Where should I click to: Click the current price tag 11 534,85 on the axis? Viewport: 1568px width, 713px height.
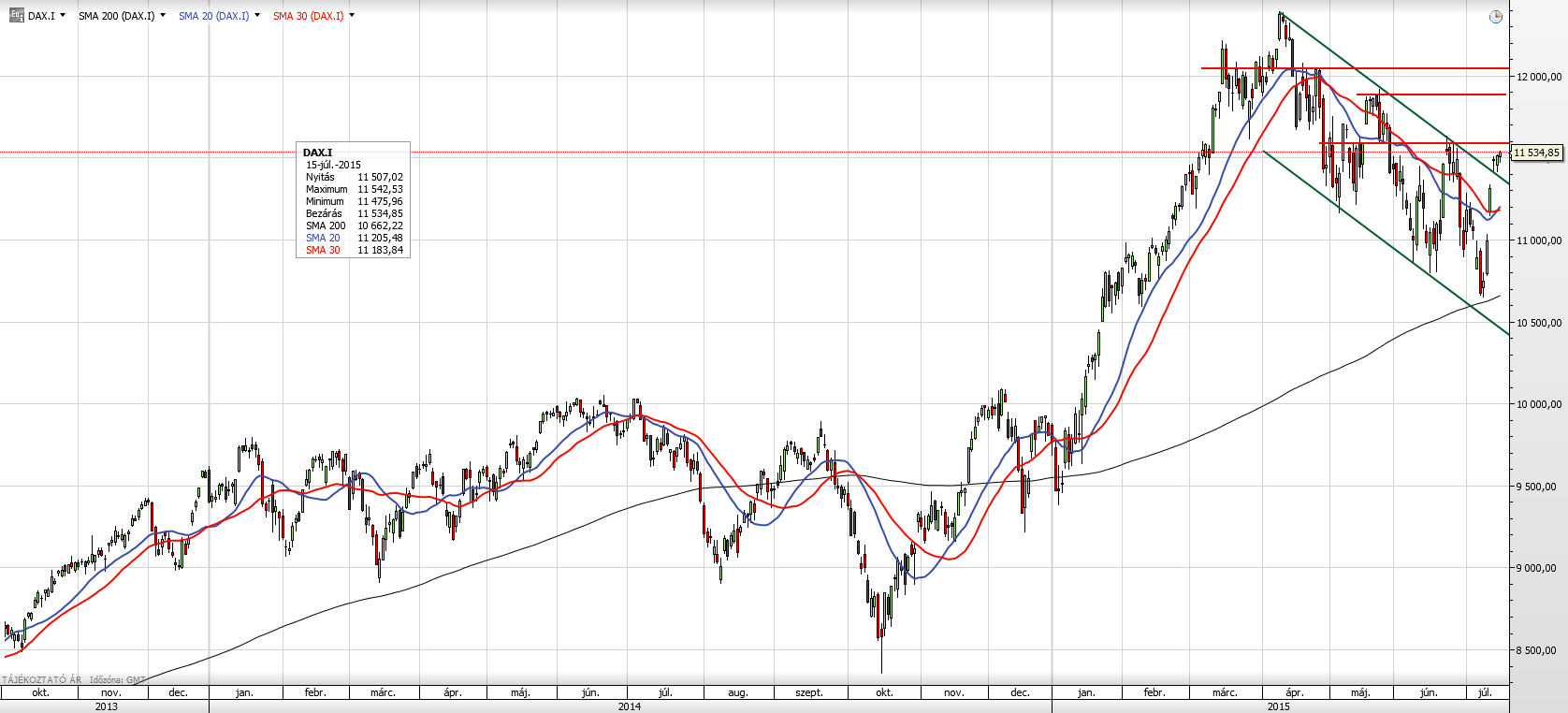coord(1536,153)
